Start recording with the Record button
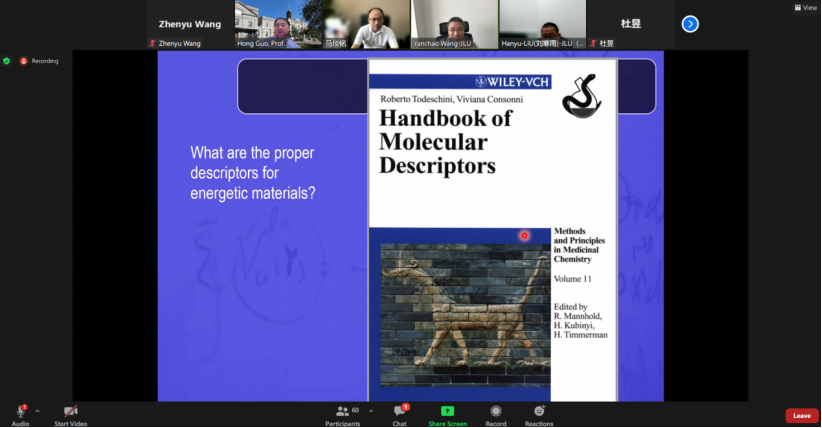The height and width of the screenshot is (428, 822). click(x=496, y=412)
